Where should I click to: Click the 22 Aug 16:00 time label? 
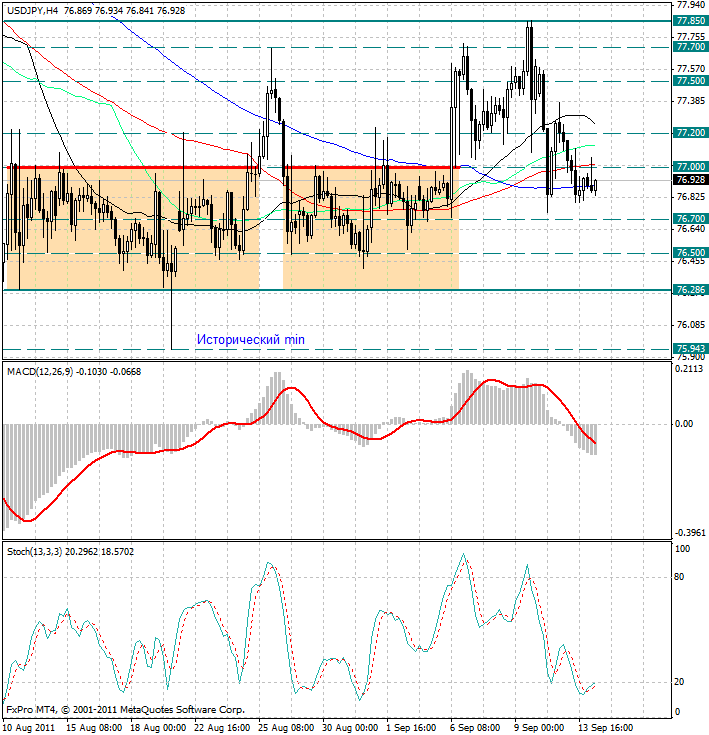222,728
